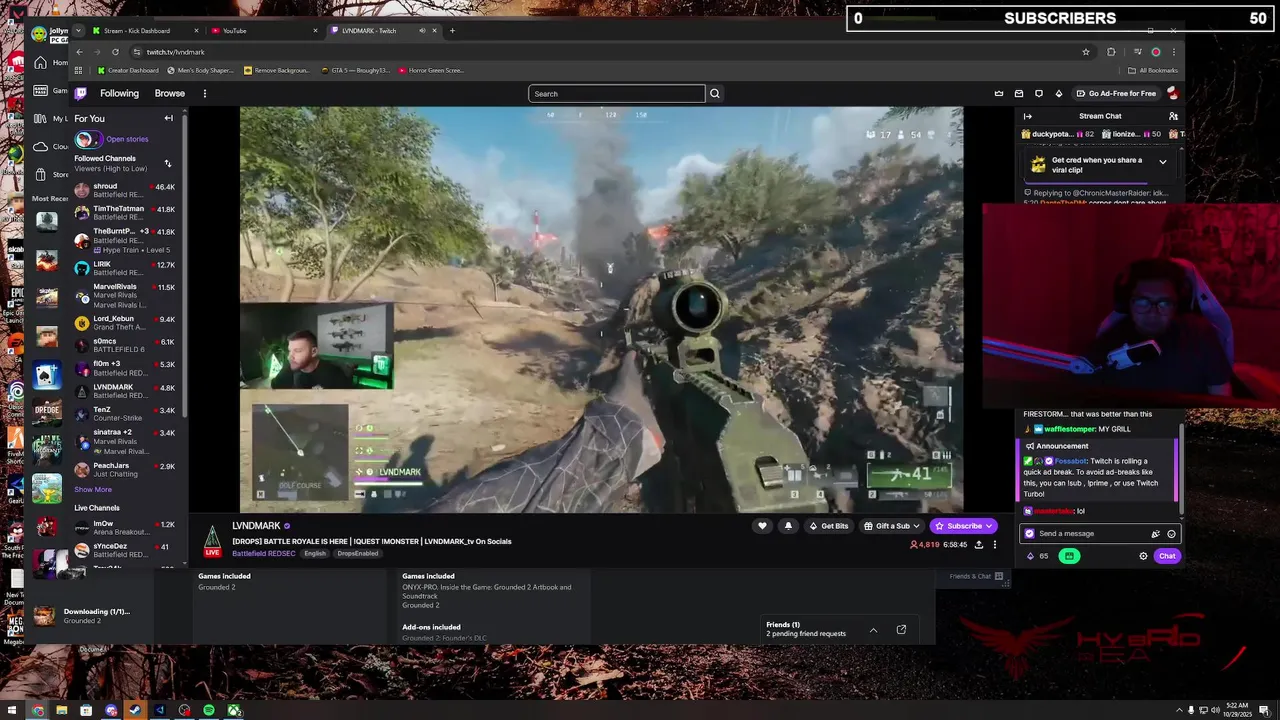Open the All Bookmarks folder

point(1152,71)
